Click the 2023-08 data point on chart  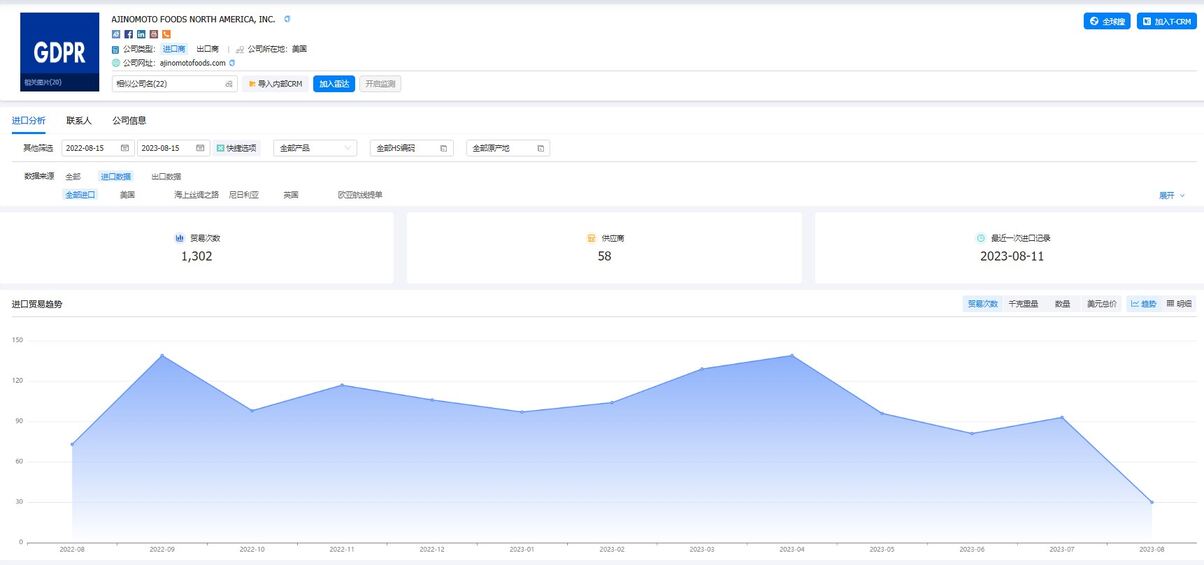point(1152,502)
